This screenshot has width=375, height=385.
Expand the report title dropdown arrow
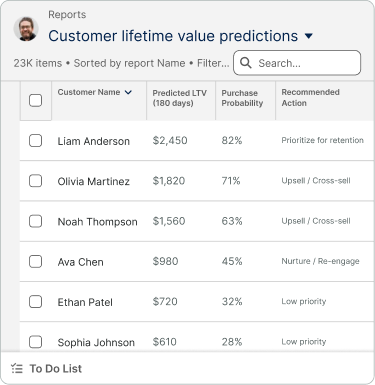(309, 36)
